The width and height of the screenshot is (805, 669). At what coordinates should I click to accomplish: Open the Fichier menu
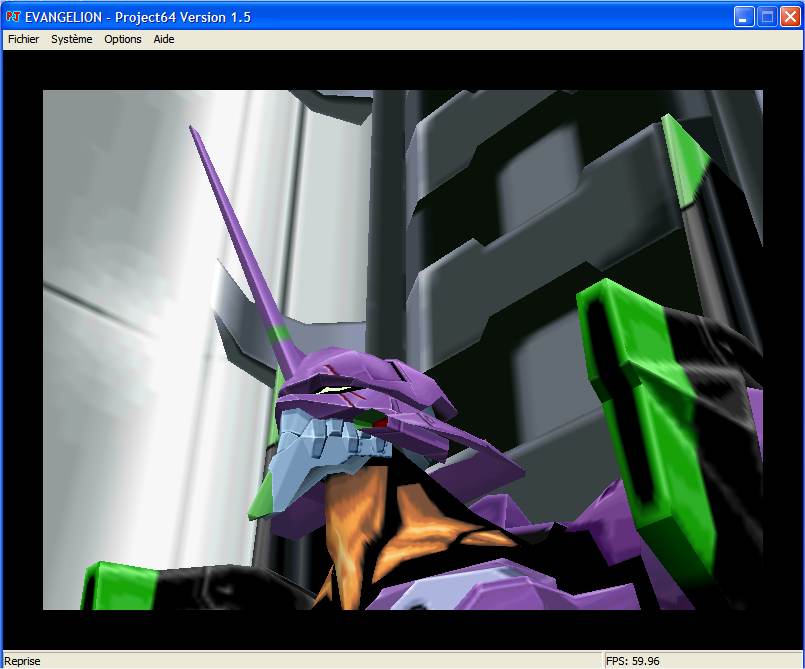pos(24,39)
